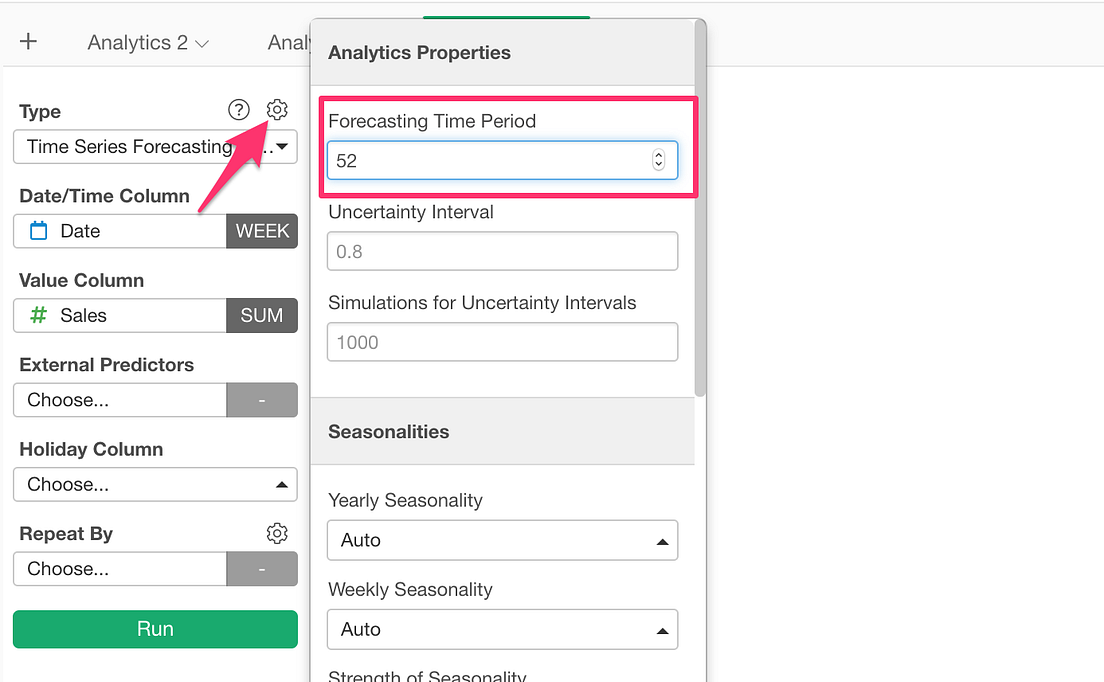Open the Yearly Seasonality Auto dropdown

502,540
